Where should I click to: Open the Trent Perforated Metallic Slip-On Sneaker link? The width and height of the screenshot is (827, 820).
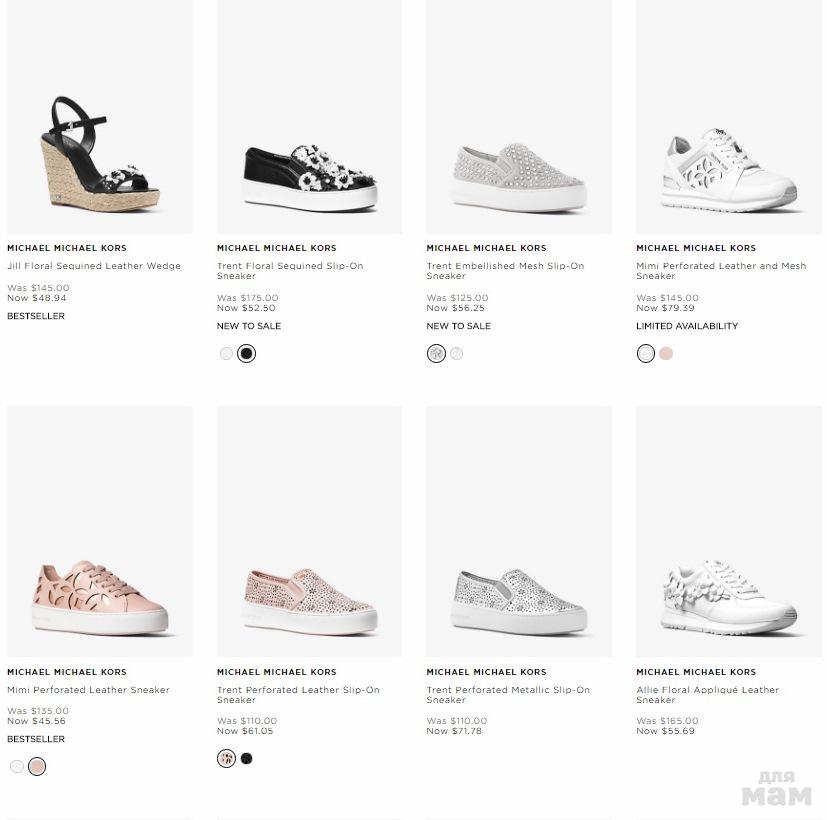click(508, 694)
